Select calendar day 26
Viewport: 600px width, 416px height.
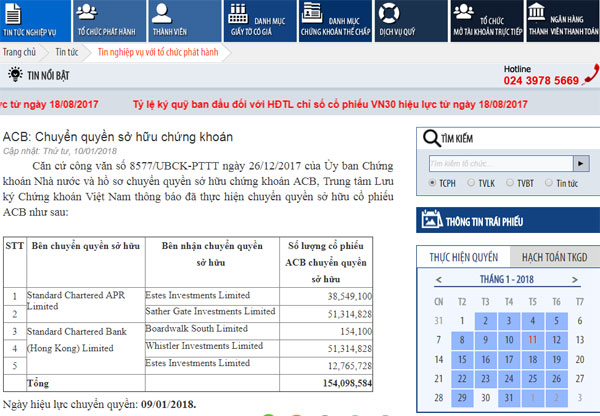556,378
